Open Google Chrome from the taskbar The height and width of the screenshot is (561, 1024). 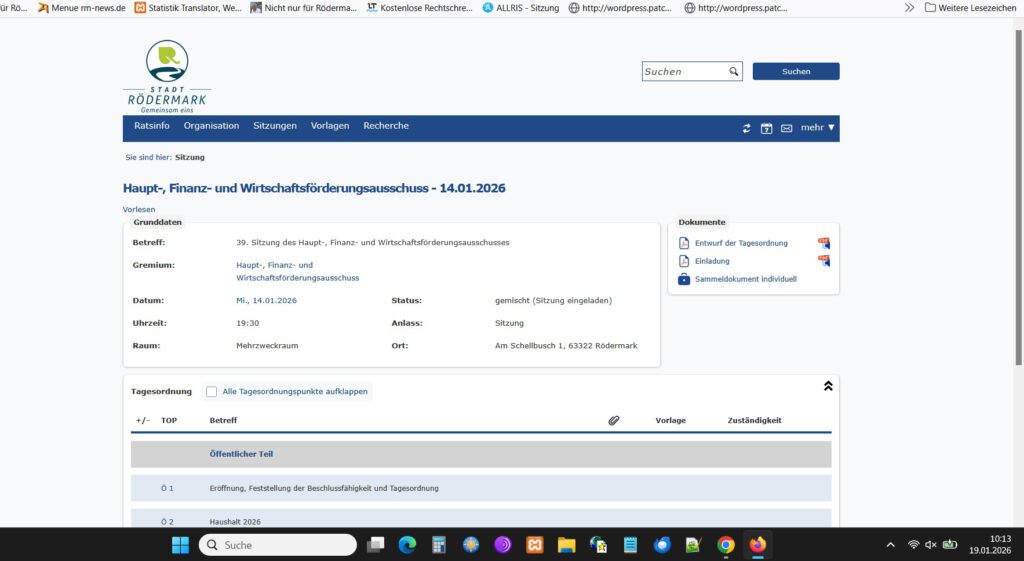pyautogui.click(x=726, y=545)
